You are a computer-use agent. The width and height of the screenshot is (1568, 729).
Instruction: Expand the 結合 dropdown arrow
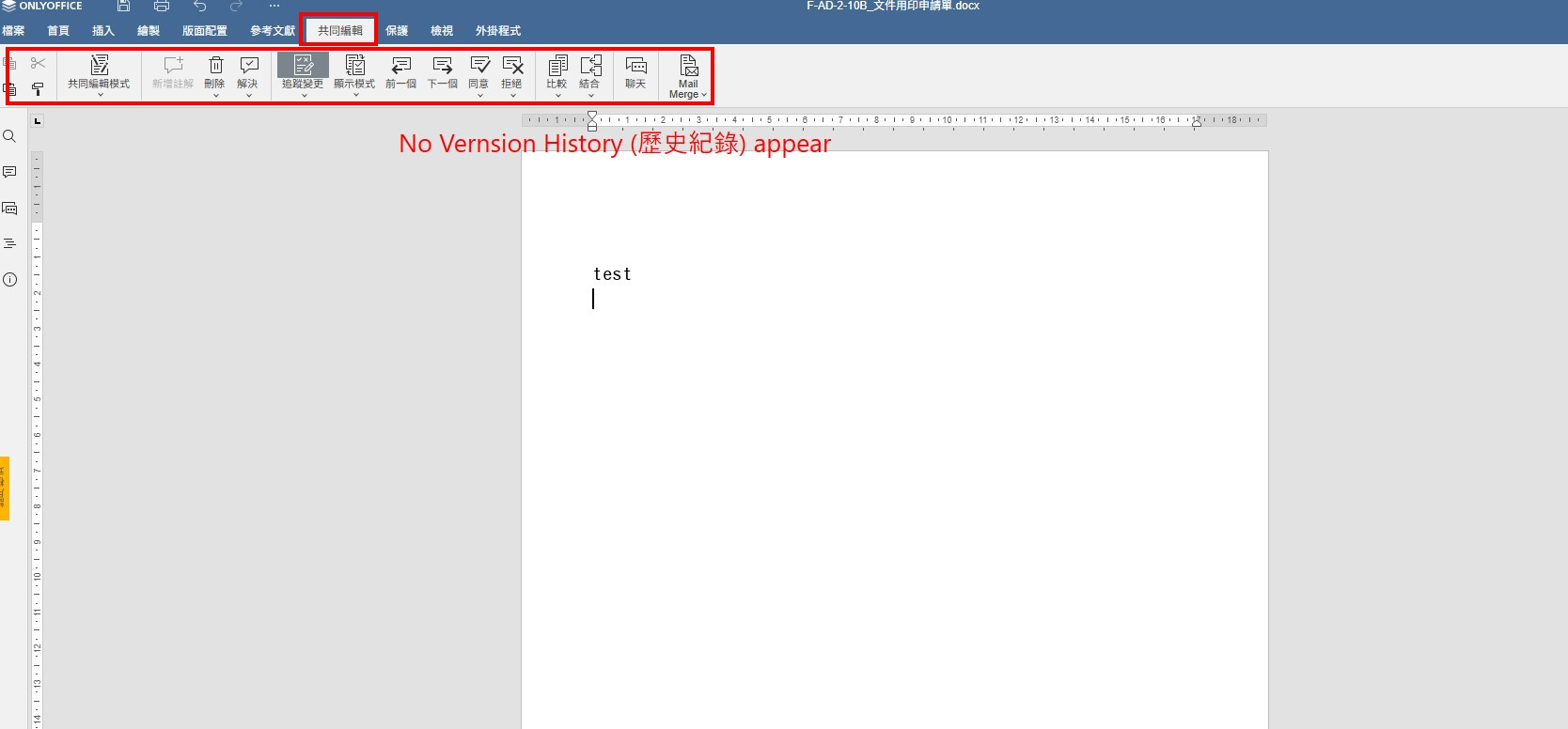[x=590, y=95]
